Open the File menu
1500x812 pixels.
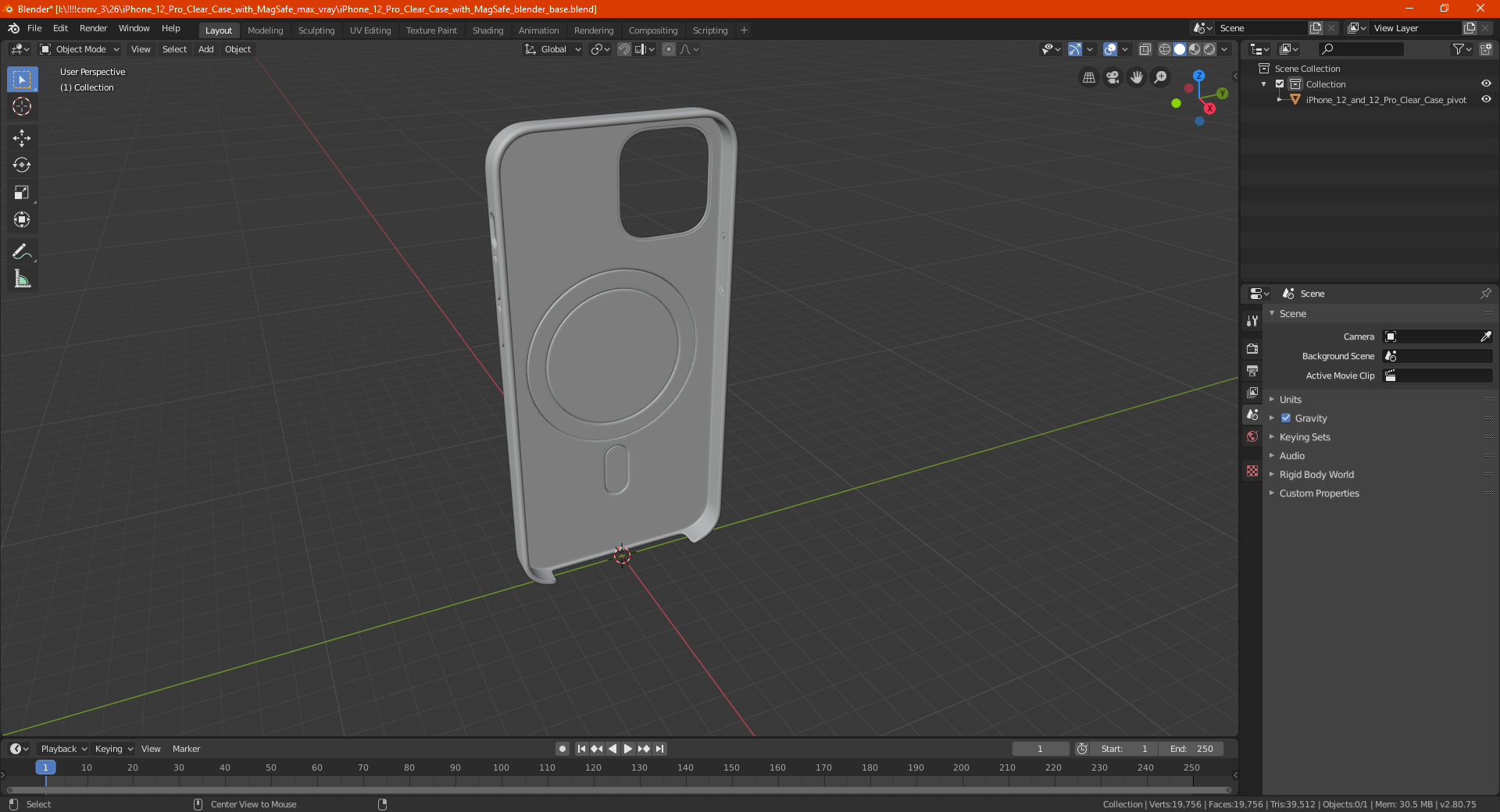[34, 29]
